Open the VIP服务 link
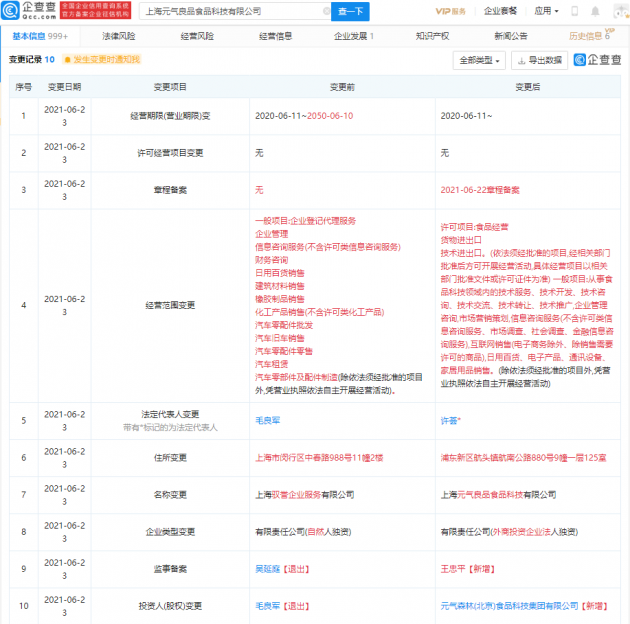The width and height of the screenshot is (630, 624). (450, 11)
